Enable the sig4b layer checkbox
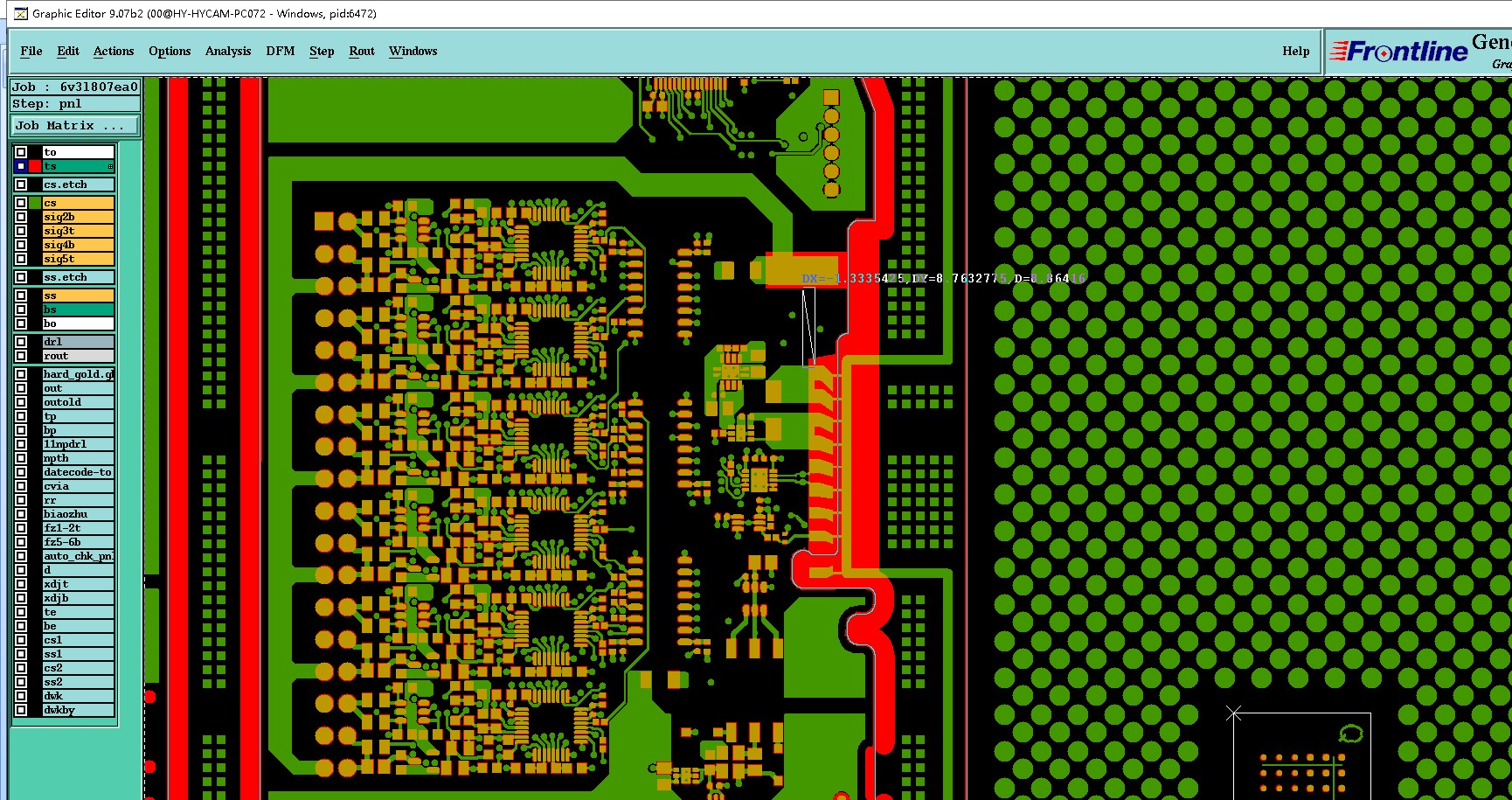 pyautogui.click(x=21, y=245)
